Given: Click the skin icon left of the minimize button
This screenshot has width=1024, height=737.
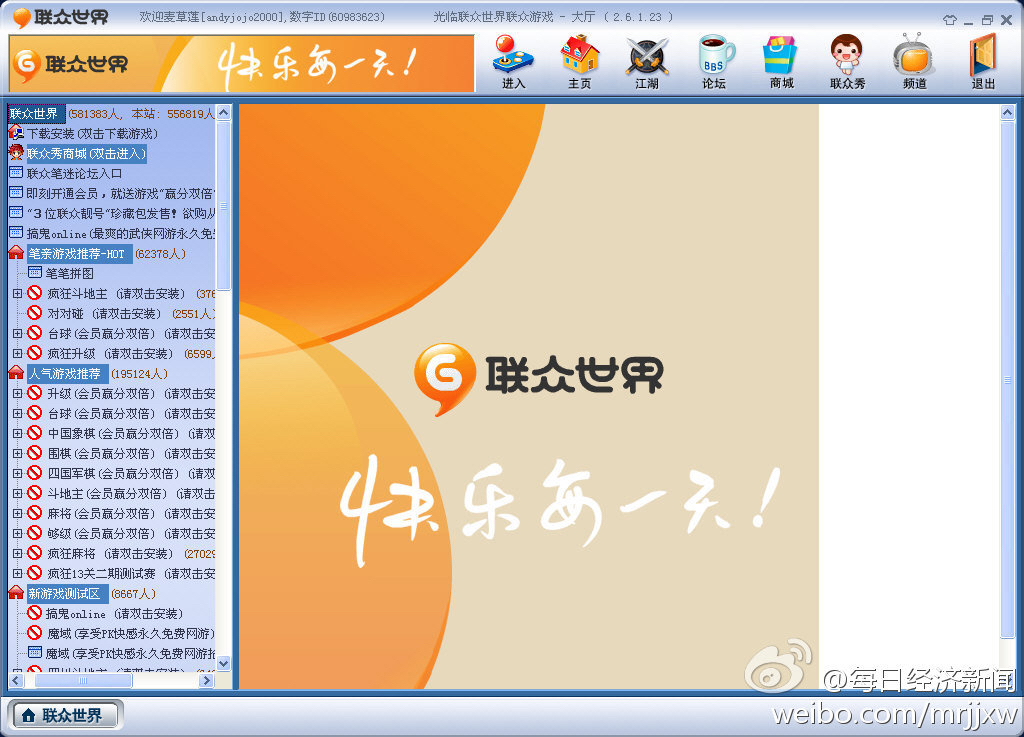Looking at the screenshot, I should pos(950,20).
